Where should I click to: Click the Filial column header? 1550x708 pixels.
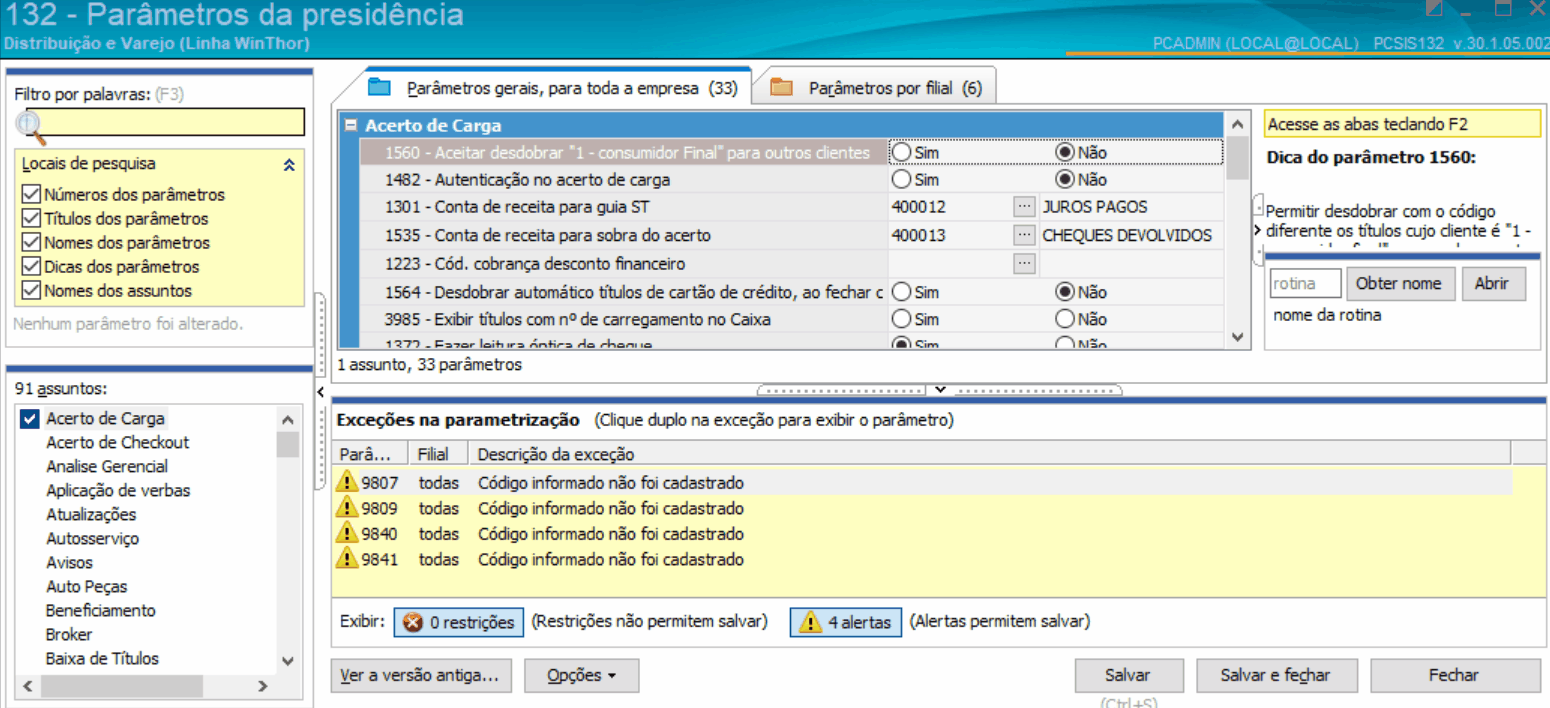[439, 454]
